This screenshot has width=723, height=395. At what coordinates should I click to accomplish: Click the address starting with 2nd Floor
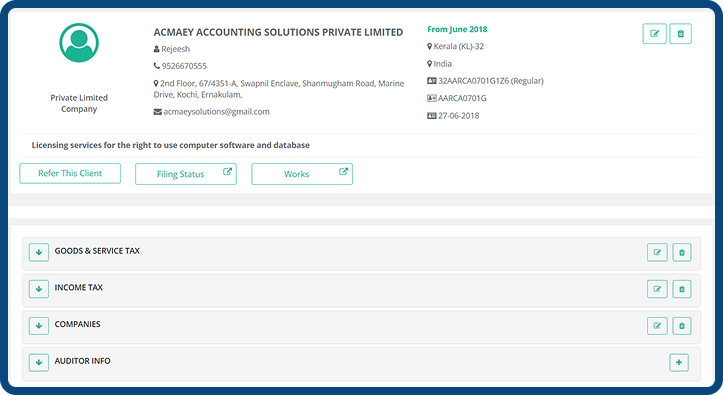click(x=279, y=89)
